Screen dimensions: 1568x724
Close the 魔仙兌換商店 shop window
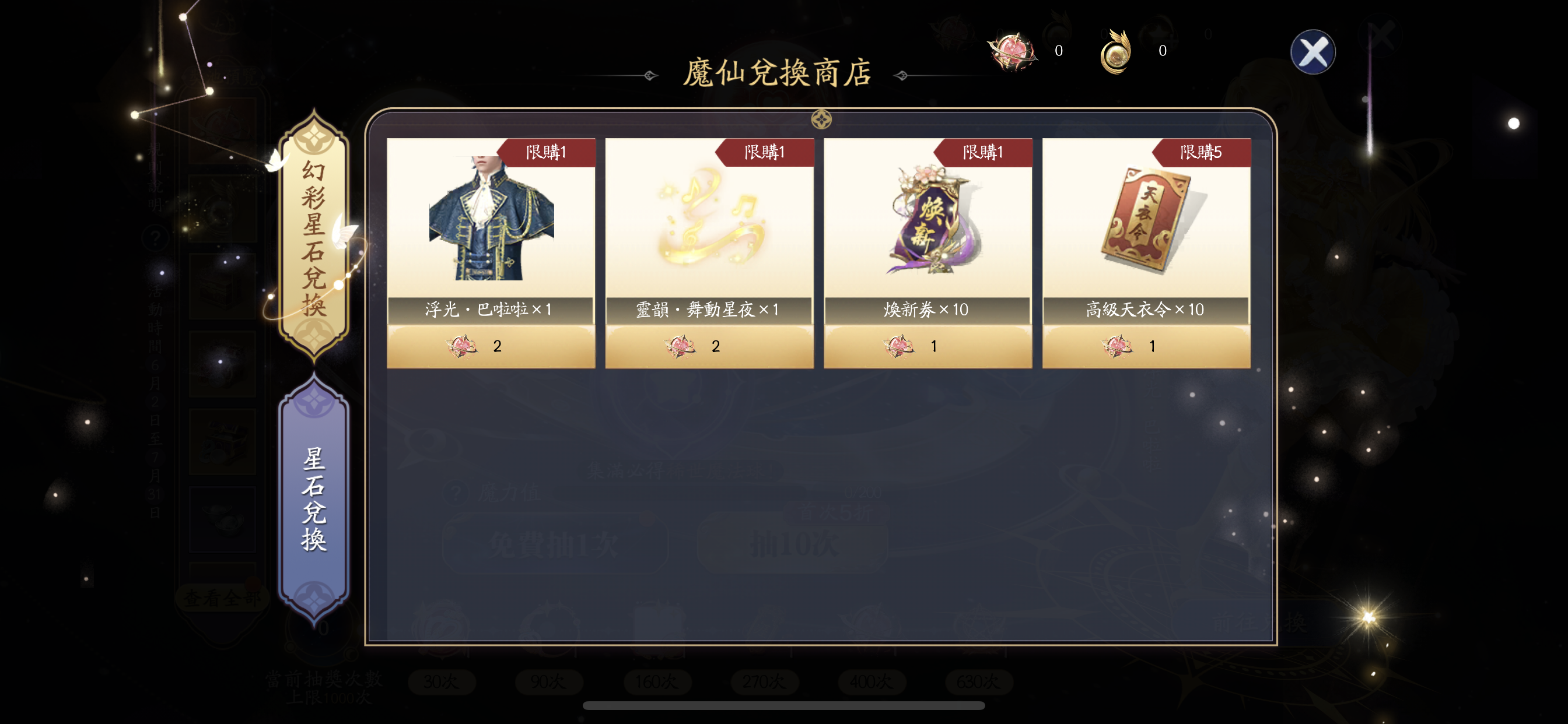click(x=1312, y=52)
